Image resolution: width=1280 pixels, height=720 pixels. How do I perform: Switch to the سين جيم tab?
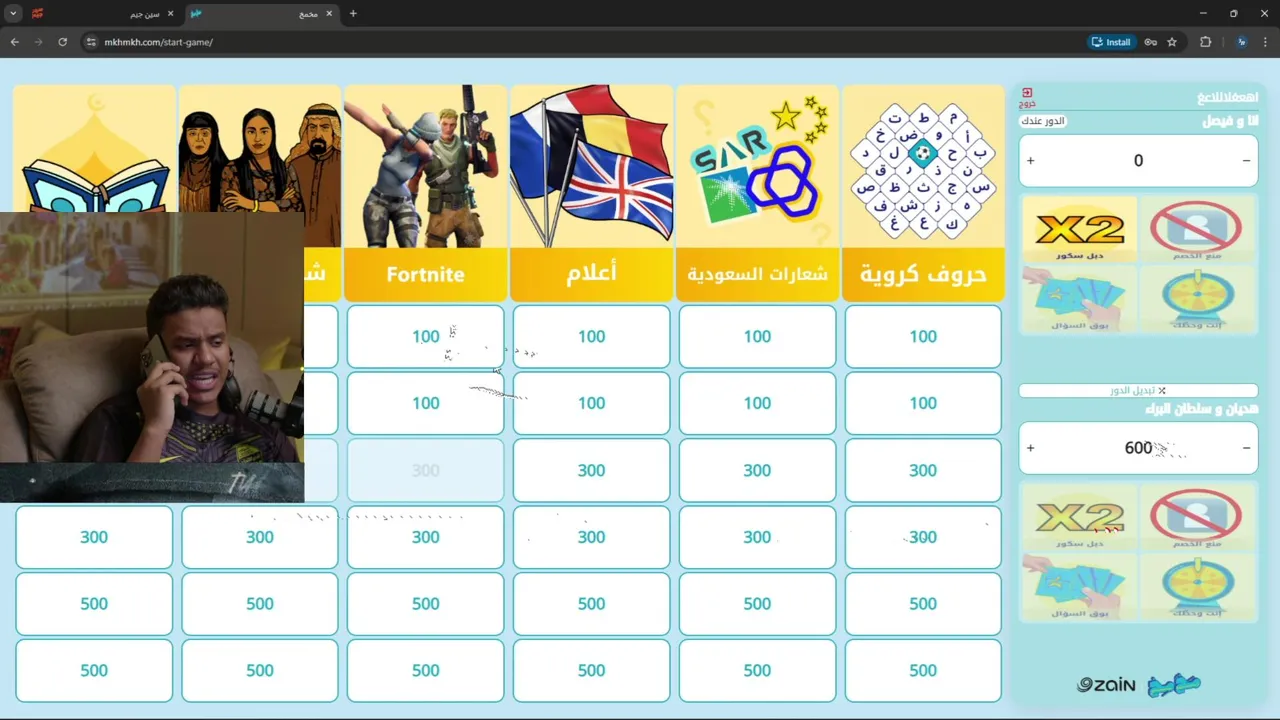click(x=103, y=14)
